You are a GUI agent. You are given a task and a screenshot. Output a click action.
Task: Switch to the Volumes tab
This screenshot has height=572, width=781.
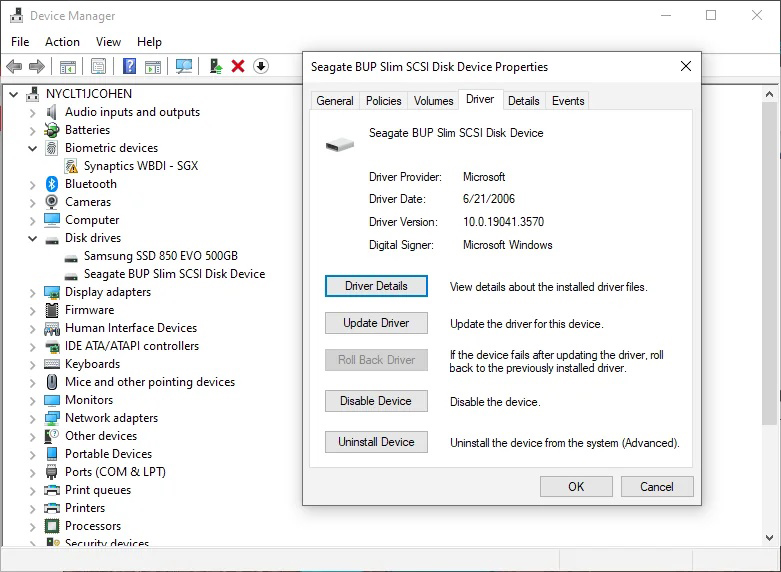click(x=433, y=101)
